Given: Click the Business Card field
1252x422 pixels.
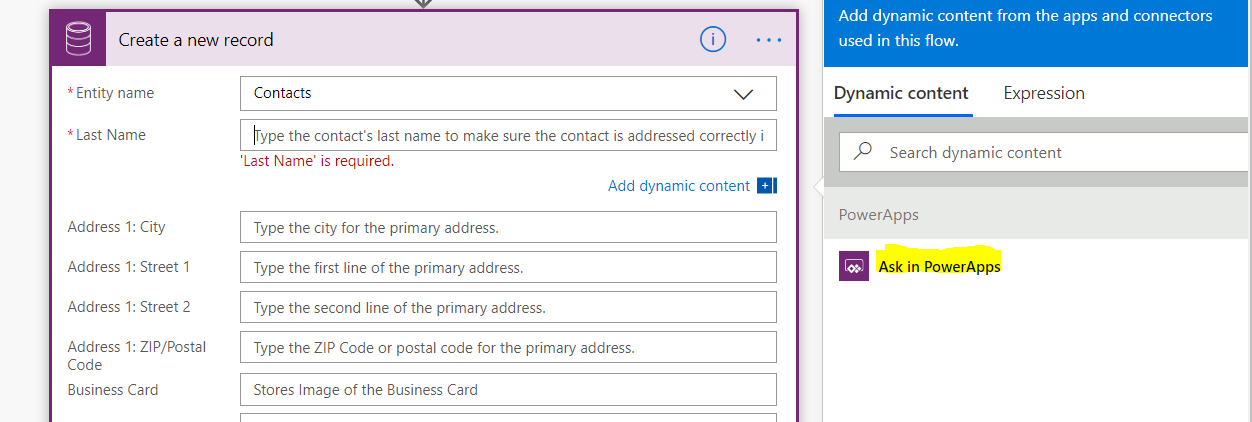Looking at the screenshot, I should [508, 390].
